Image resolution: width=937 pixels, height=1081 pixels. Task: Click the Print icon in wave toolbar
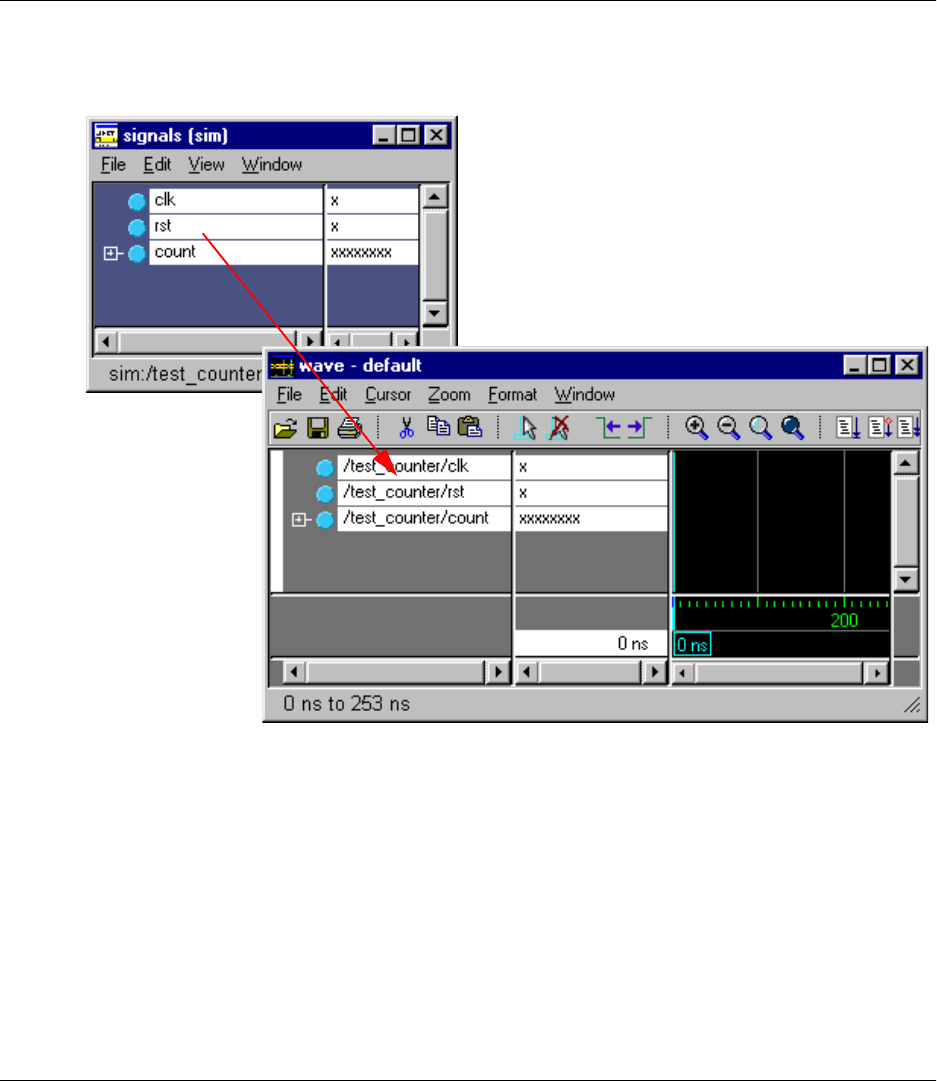point(350,428)
